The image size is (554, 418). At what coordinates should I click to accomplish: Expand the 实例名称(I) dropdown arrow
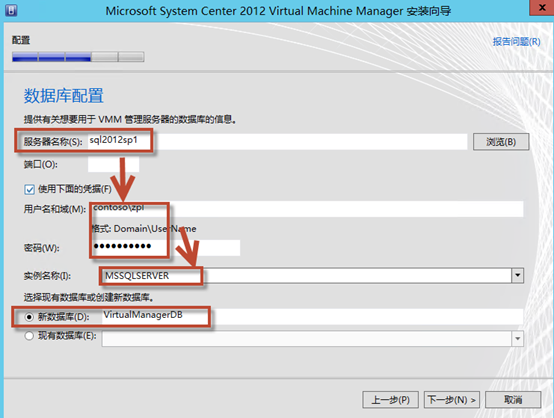[518, 275]
